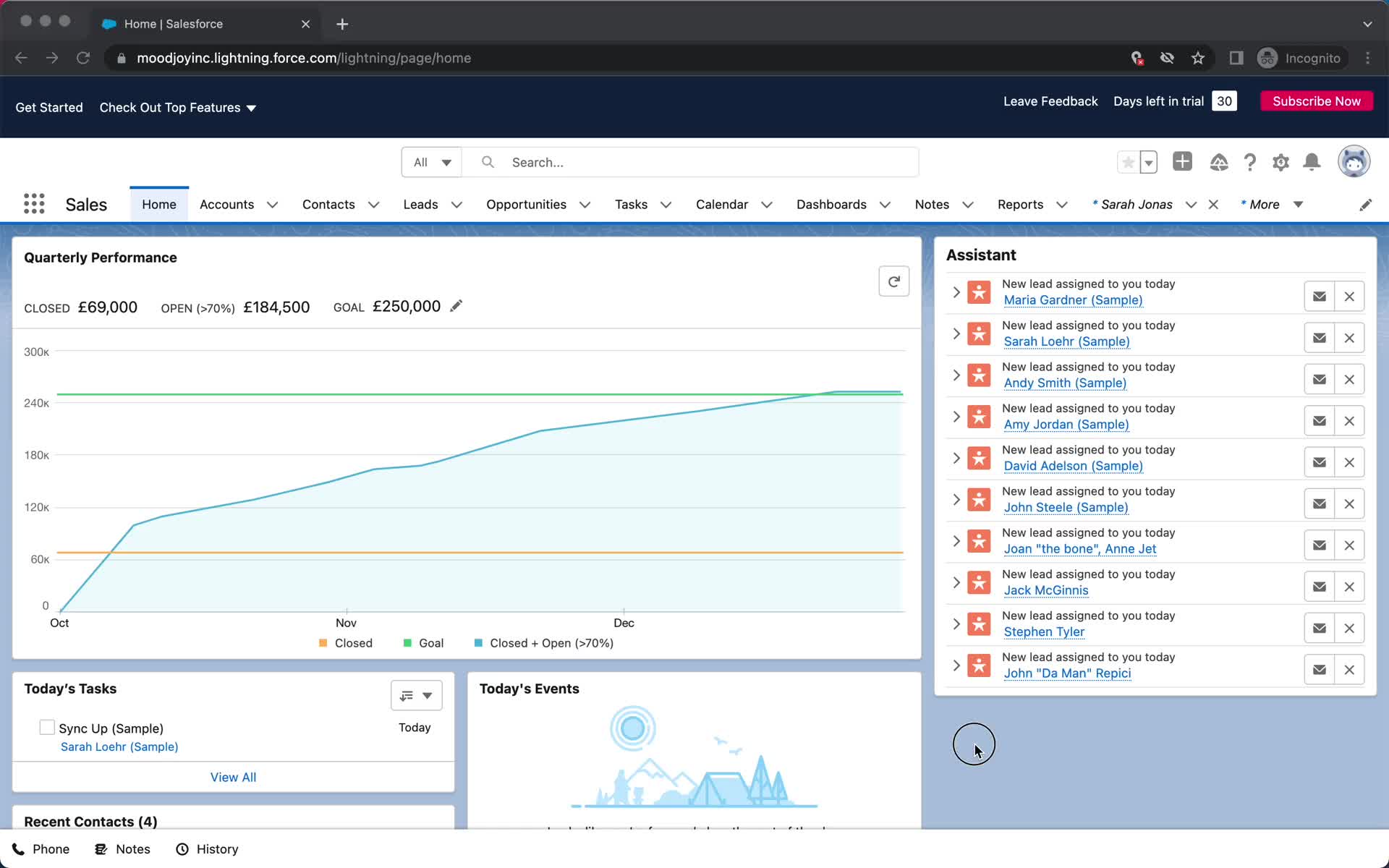Email Sarah Loehr (Sample) lead
Viewport: 1389px width, 868px height.
pos(1320,338)
